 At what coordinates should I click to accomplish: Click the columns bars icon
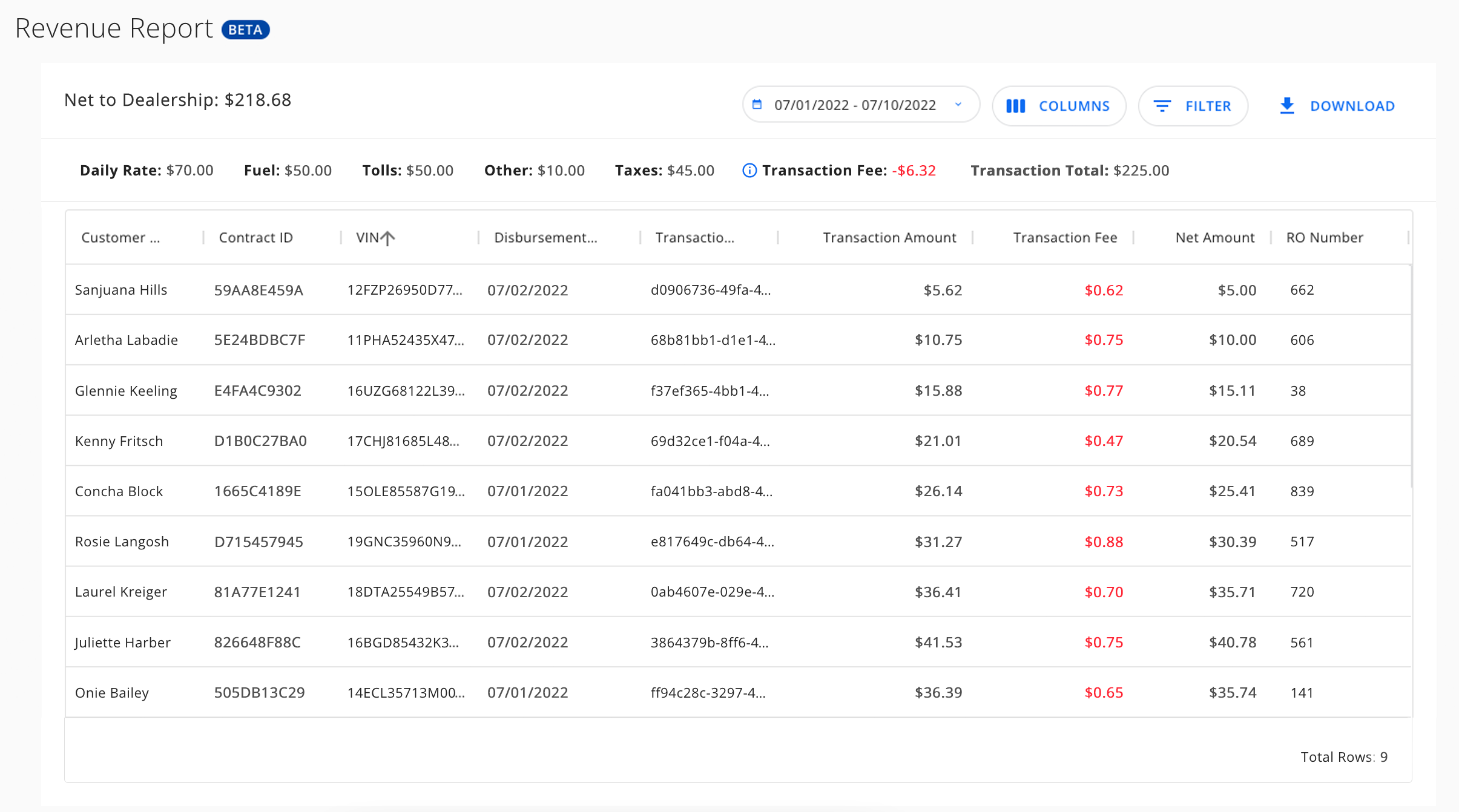[1015, 106]
